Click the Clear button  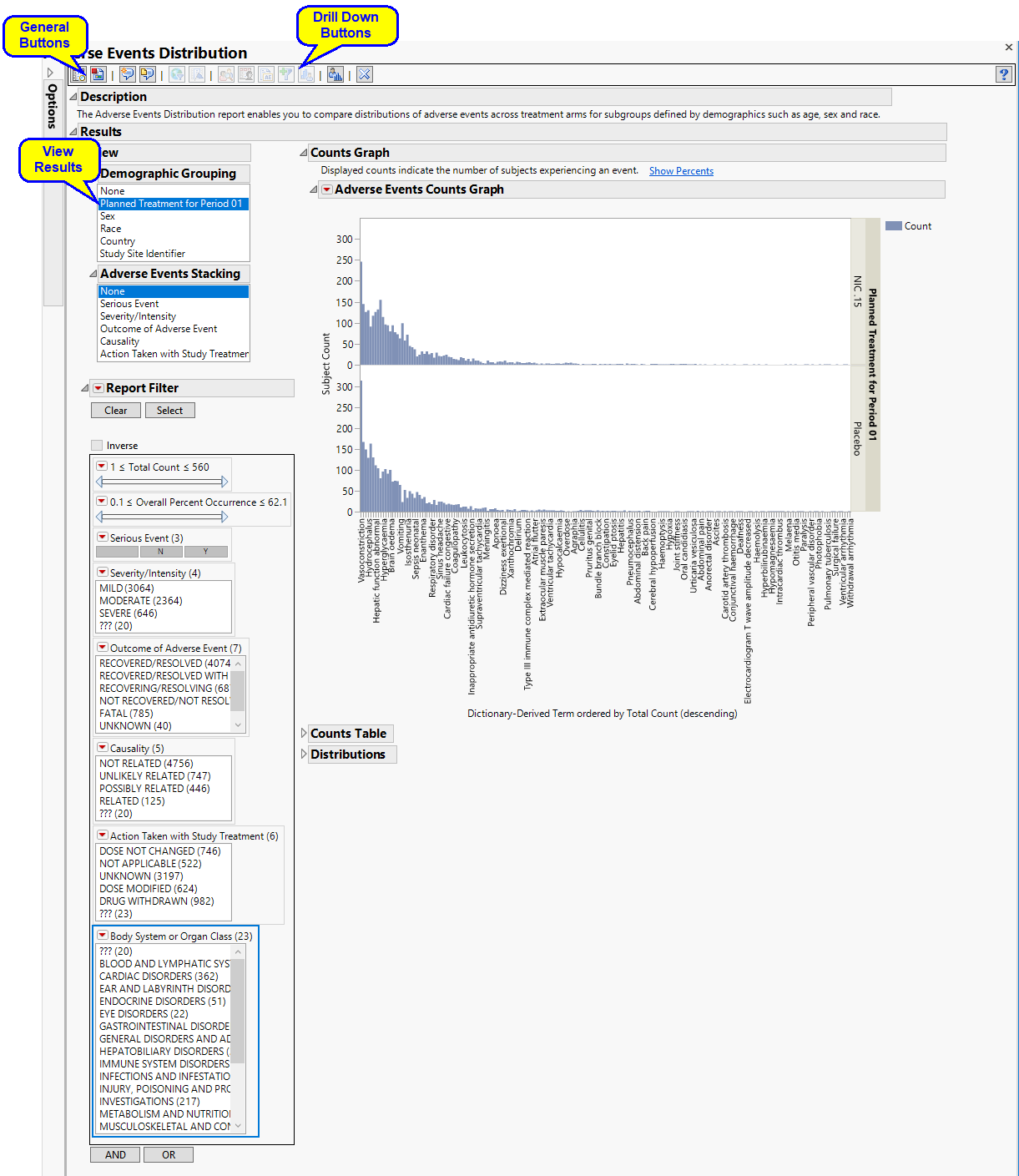[x=116, y=411]
